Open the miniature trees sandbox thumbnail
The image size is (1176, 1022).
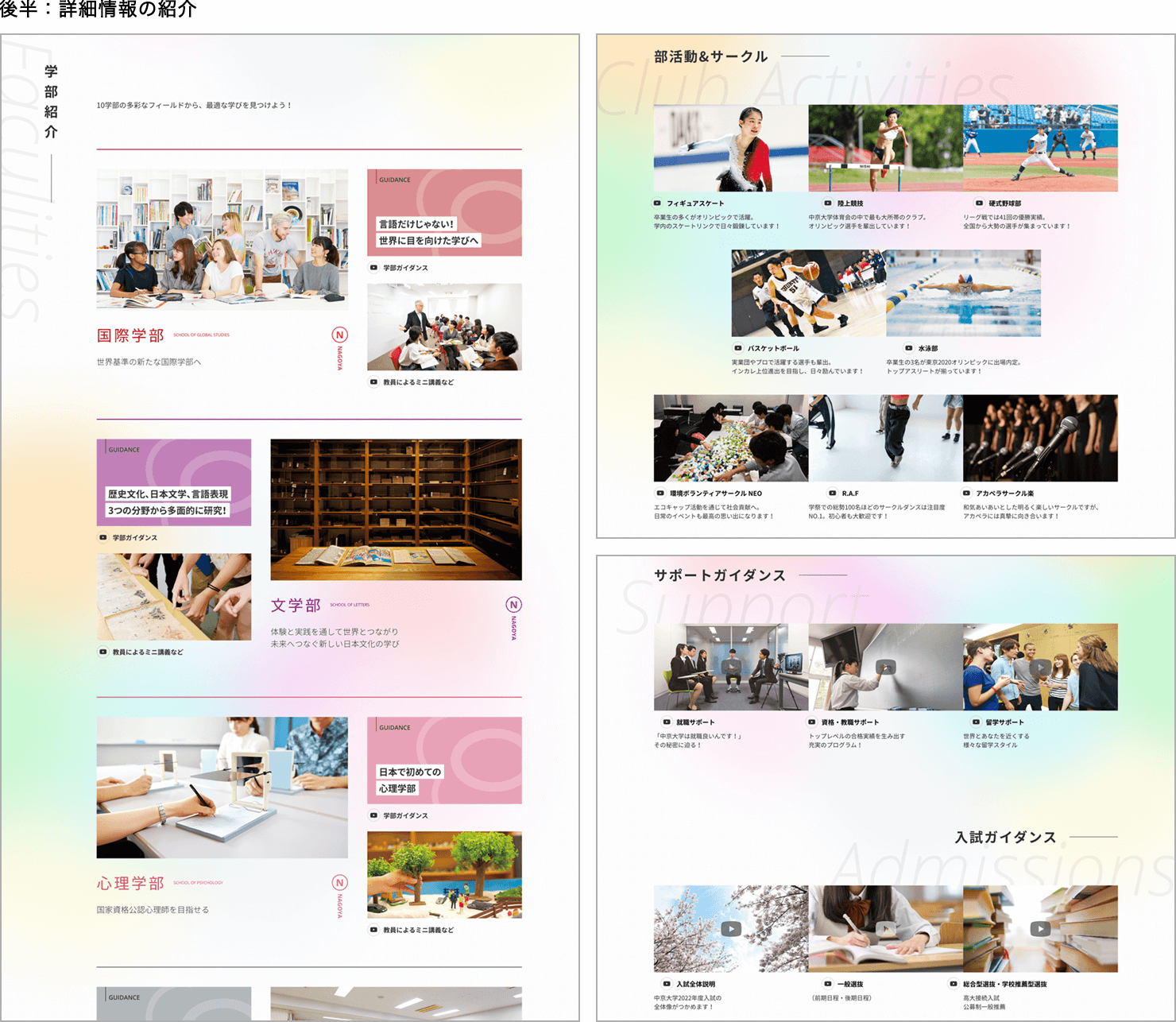[x=444, y=875]
